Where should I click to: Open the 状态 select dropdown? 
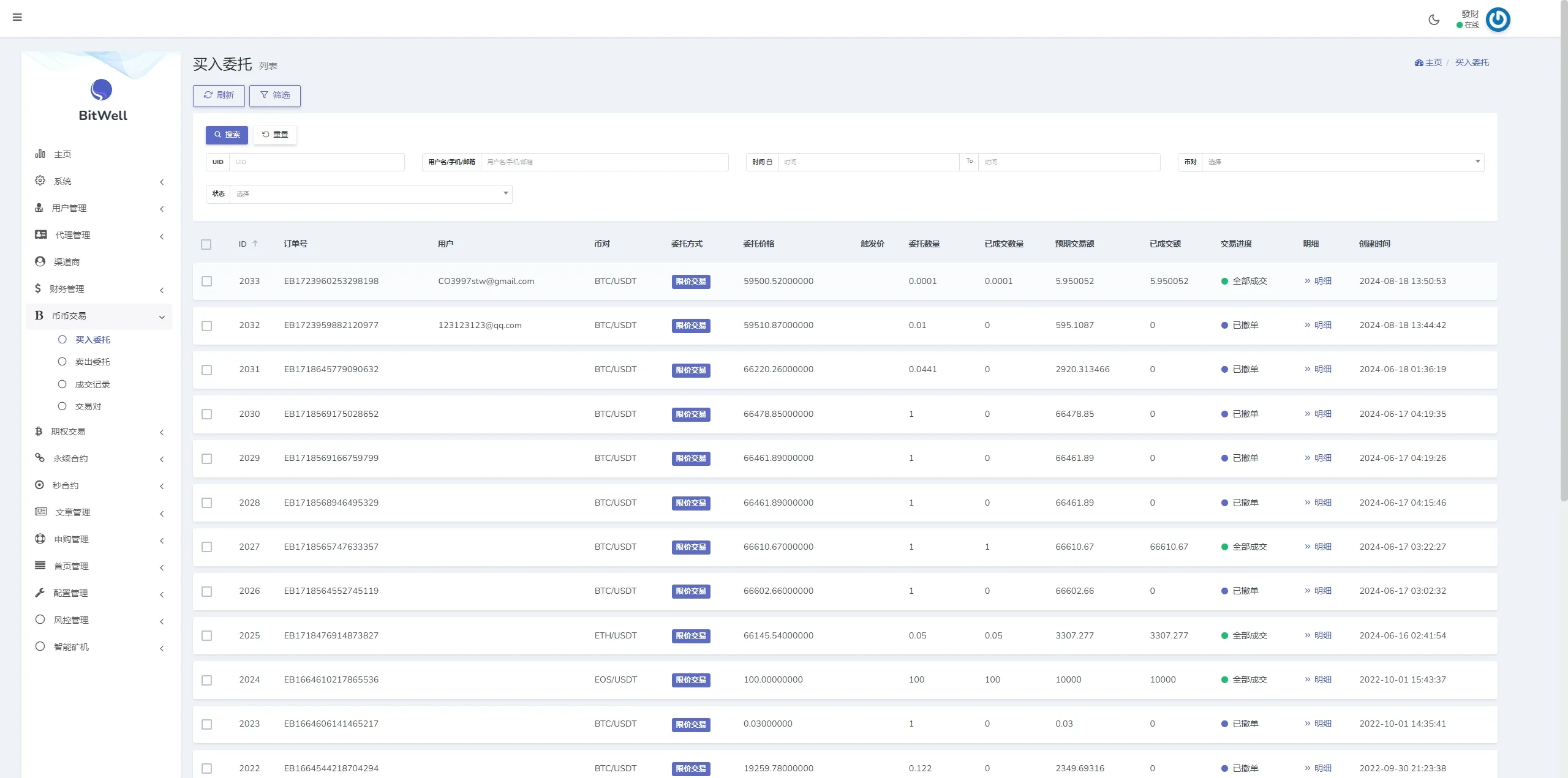pos(370,194)
